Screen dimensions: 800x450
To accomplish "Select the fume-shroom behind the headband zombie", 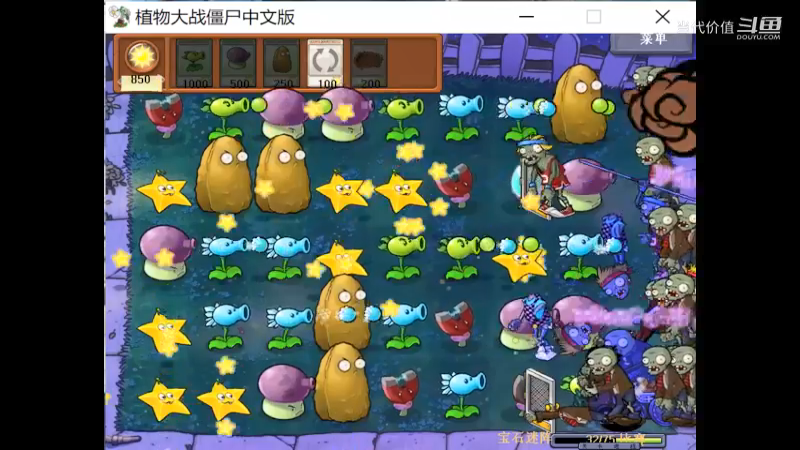I will pyautogui.click(x=587, y=185).
